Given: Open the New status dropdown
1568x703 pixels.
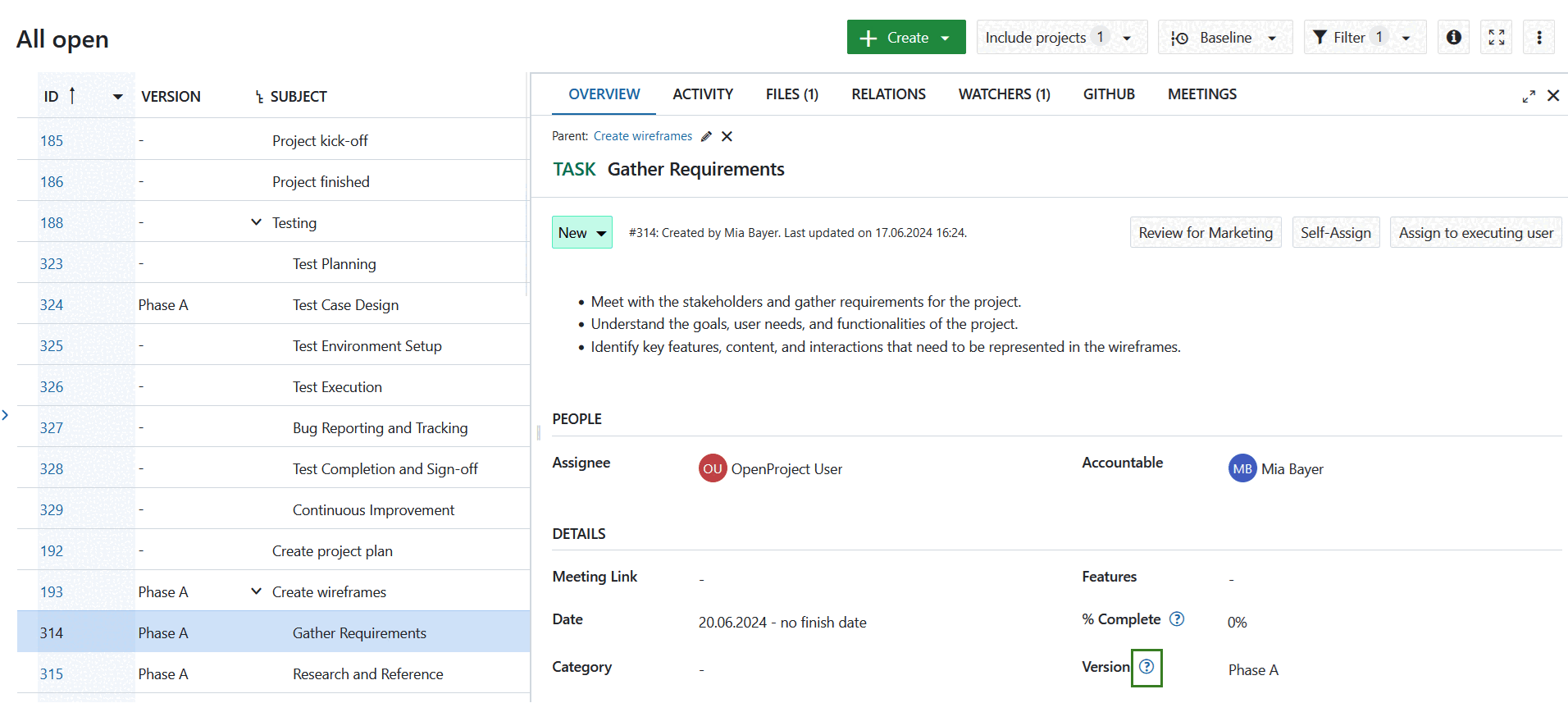Looking at the screenshot, I should click(x=582, y=233).
